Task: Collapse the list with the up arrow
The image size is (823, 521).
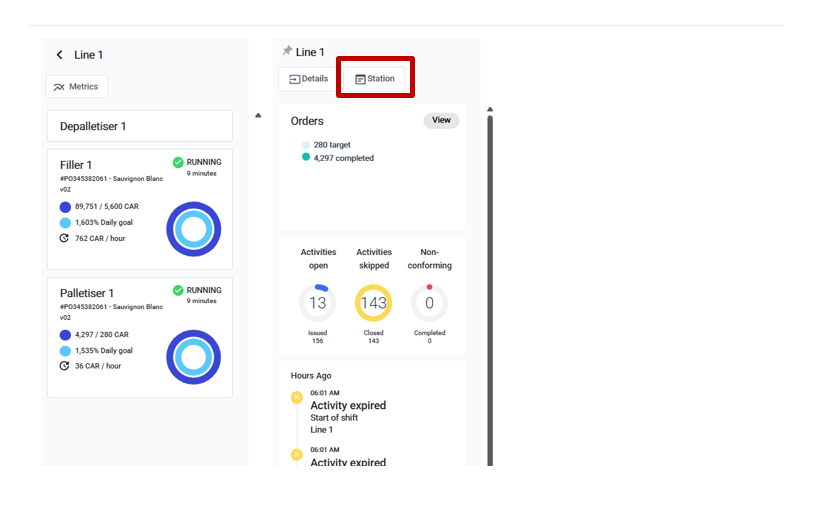Action: (x=258, y=115)
